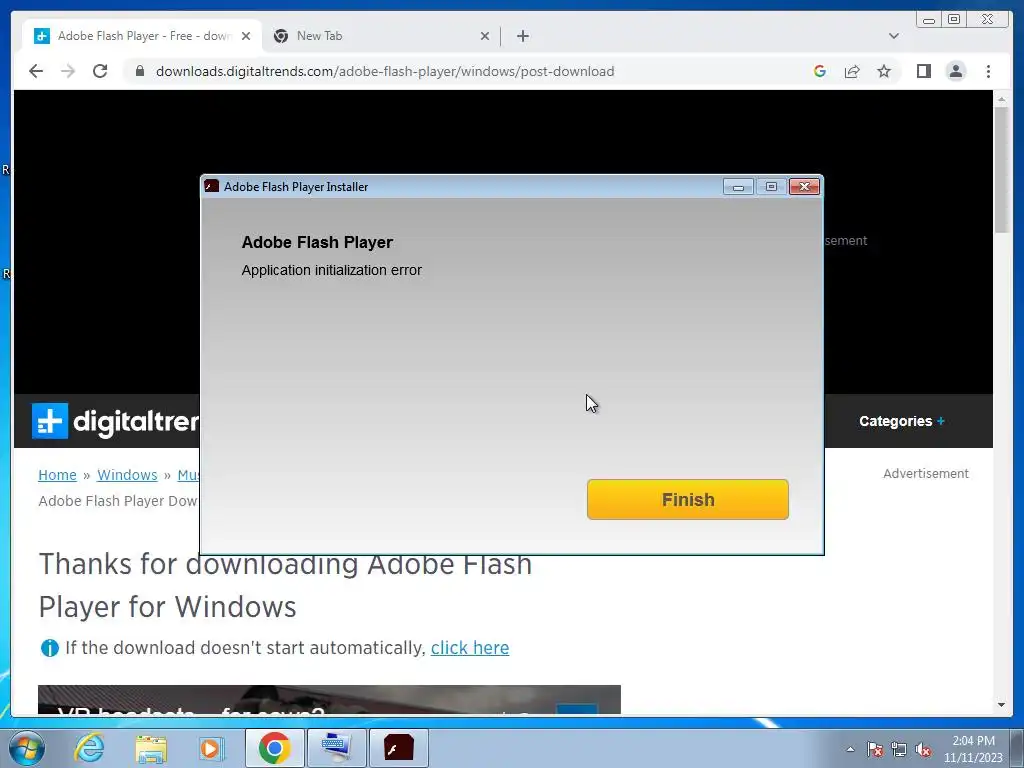Maximize the Flash Player Installer window
Image resolution: width=1024 pixels, height=768 pixels.
[771, 187]
